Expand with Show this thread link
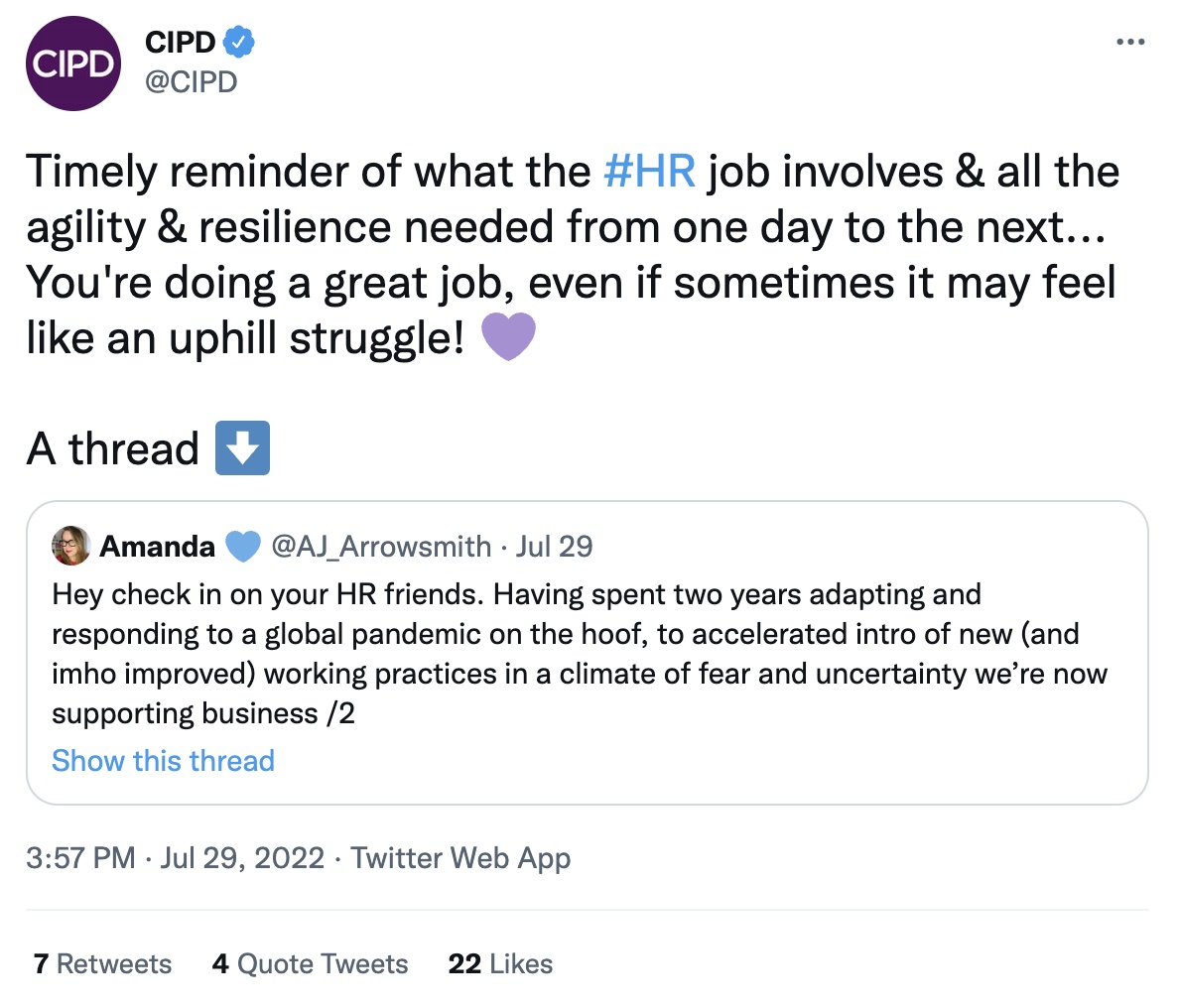 [x=163, y=761]
